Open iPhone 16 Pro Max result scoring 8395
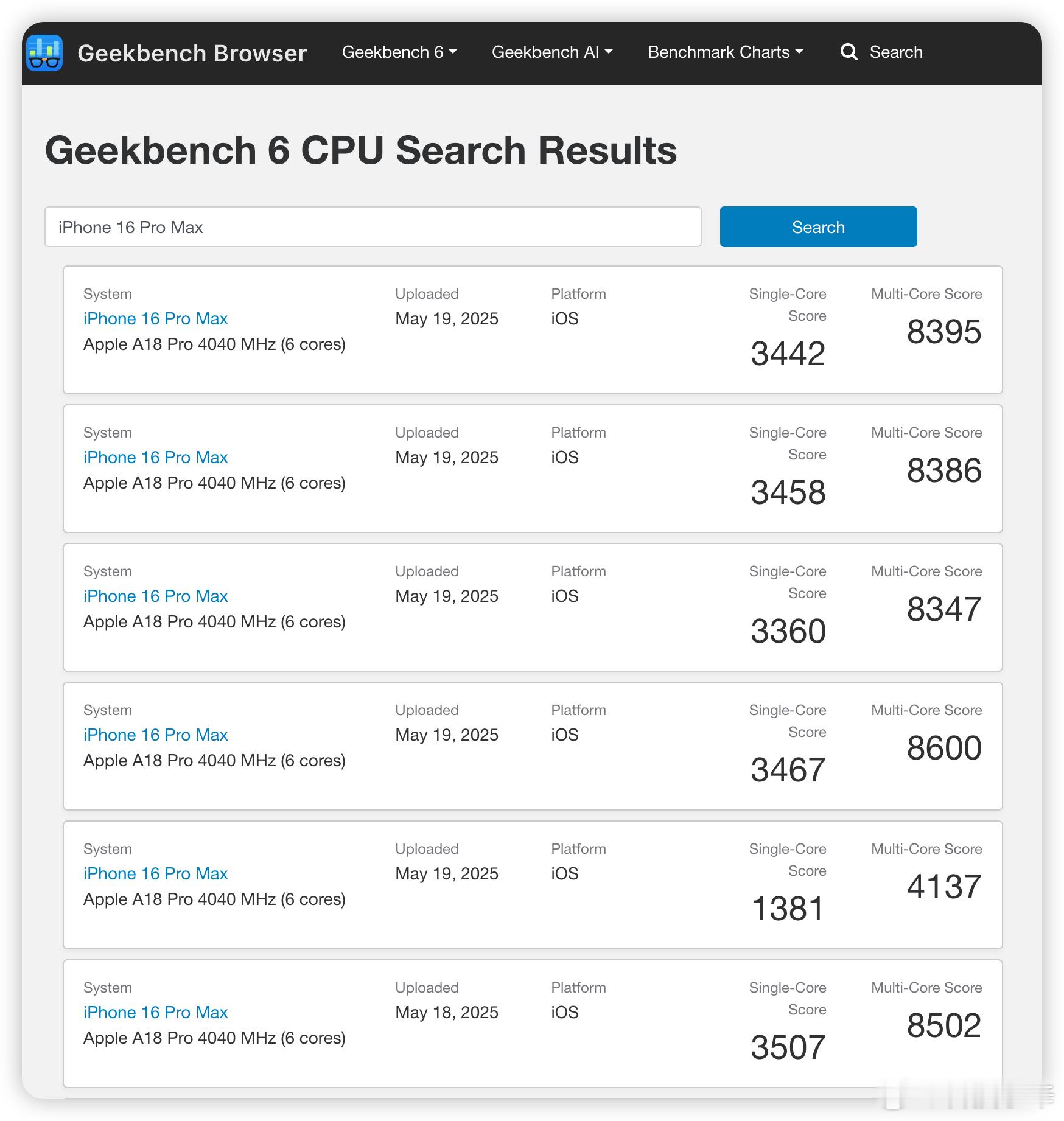 (x=155, y=319)
